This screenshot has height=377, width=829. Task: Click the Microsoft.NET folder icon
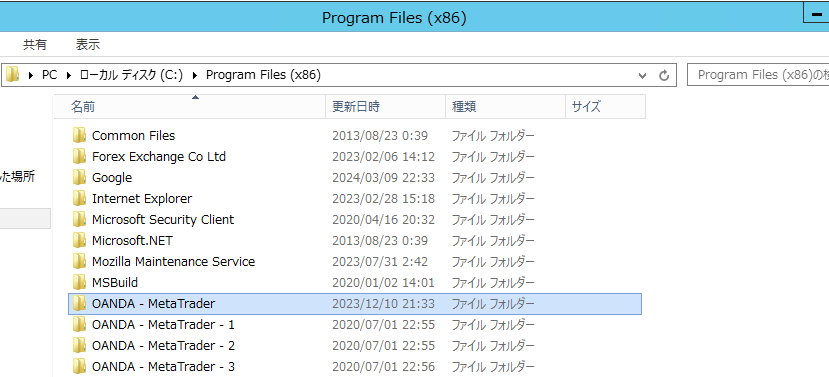[x=79, y=241]
